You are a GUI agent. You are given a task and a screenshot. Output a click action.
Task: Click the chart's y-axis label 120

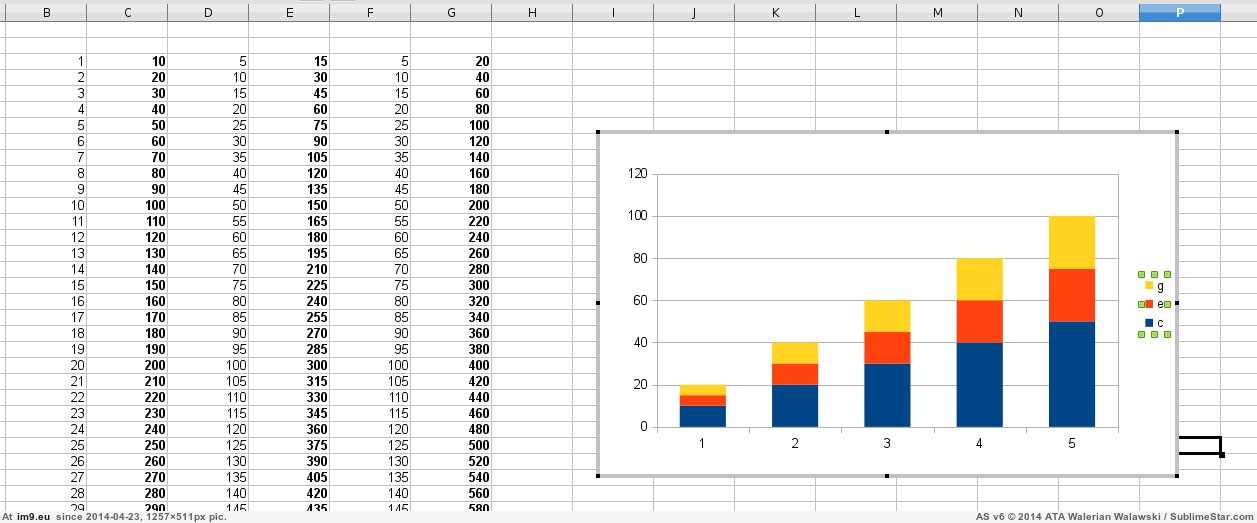pyautogui.click(x=636, y=174)
